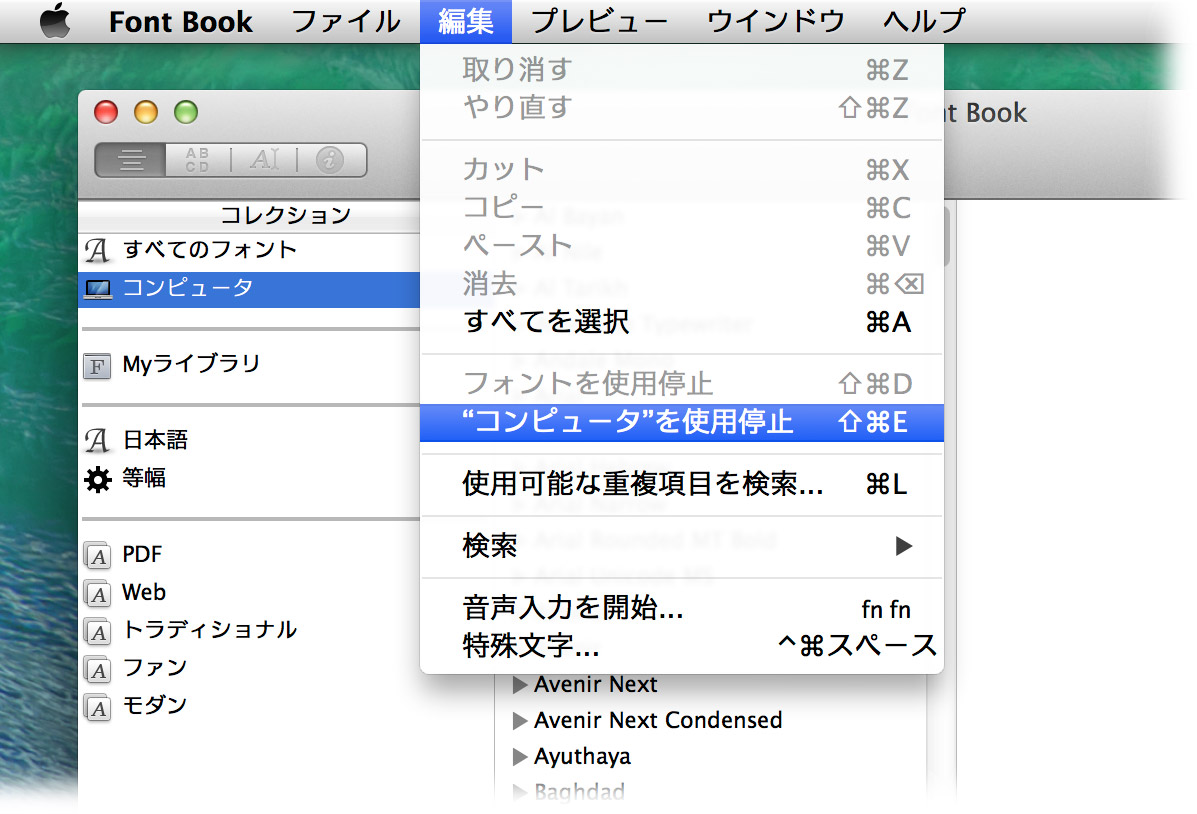Expand the Ayuthaya font family

tap(520, 757)
